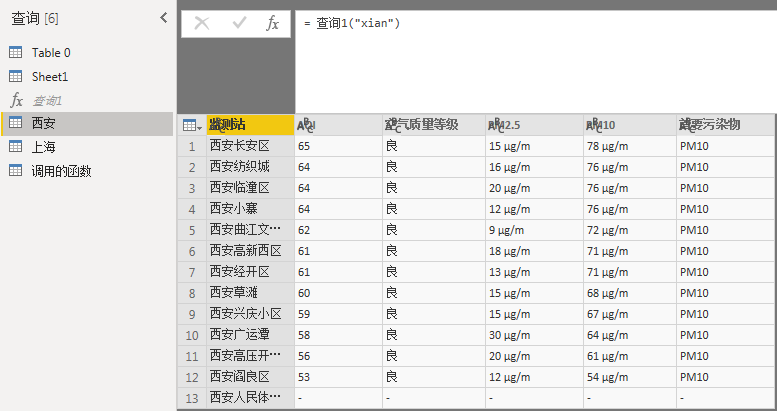
Task: Select the Table 0 query
Action: (x=51, y=52)
